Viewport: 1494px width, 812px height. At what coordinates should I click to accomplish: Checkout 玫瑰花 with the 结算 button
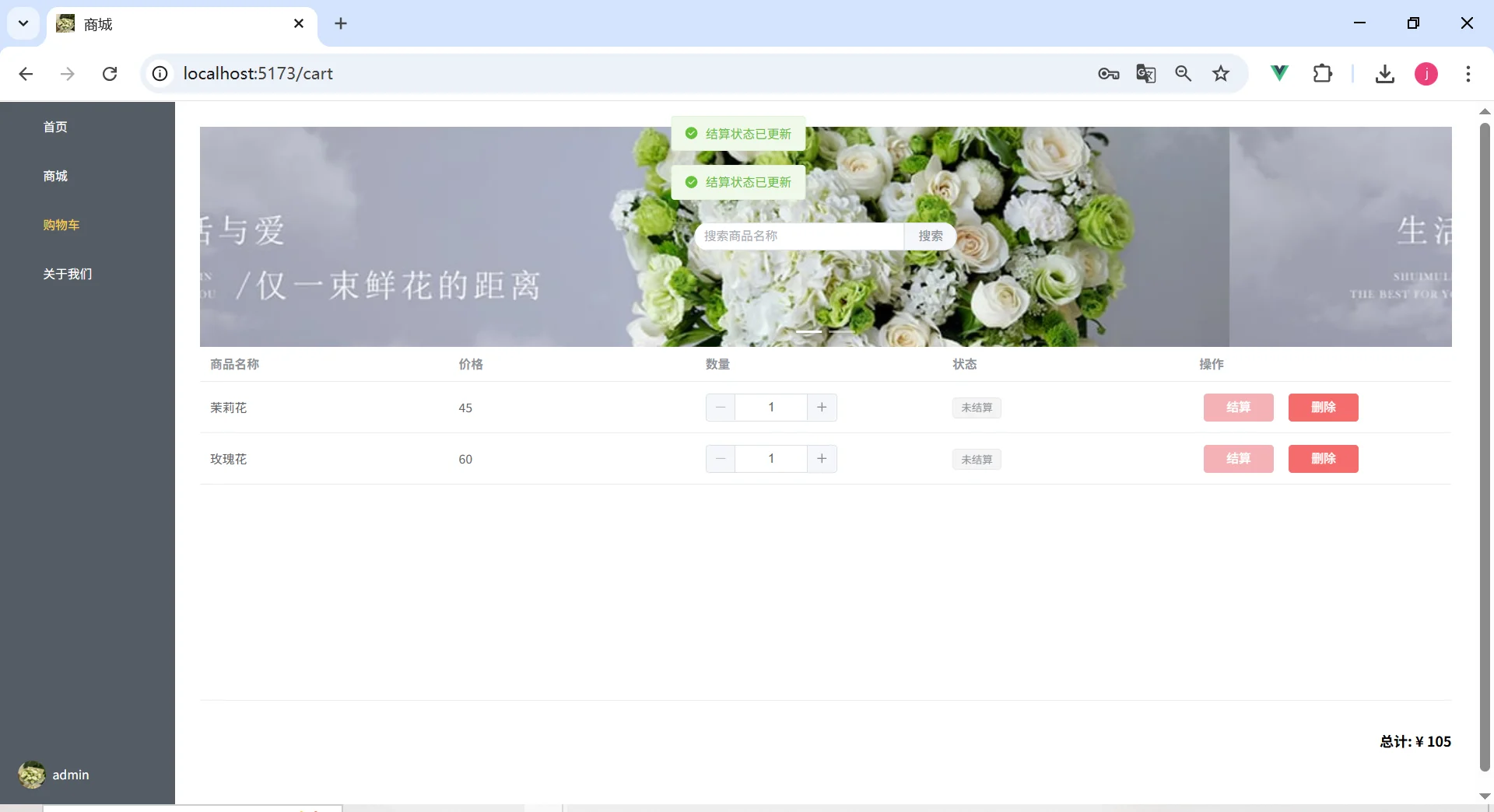point(1238,459)
